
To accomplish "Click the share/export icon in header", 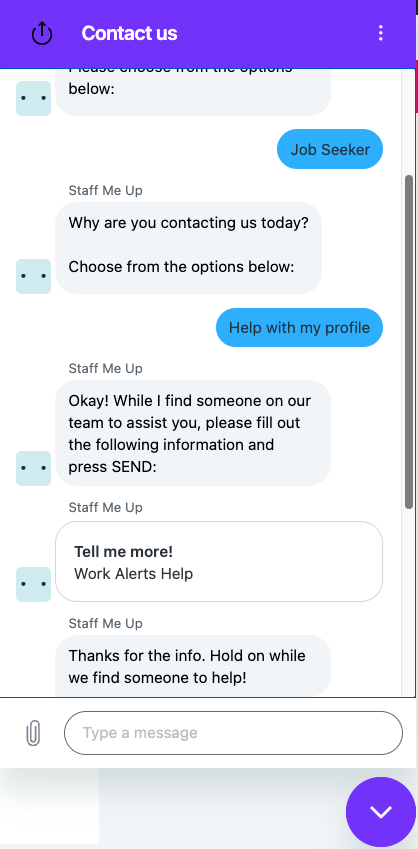I will (42, 34).
